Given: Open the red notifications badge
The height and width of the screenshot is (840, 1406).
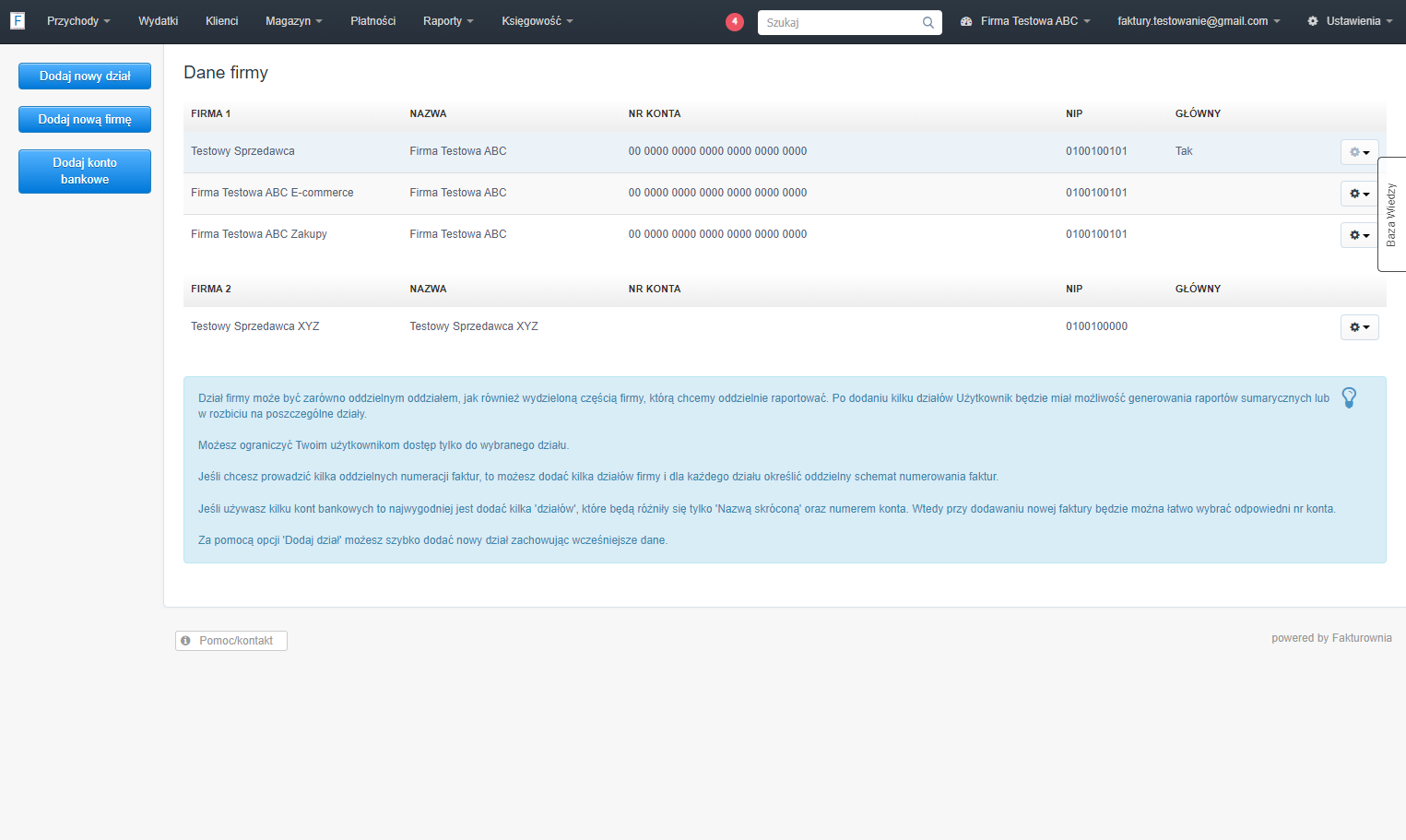Looking at the screenshot, I should click(x=735, y=21).
